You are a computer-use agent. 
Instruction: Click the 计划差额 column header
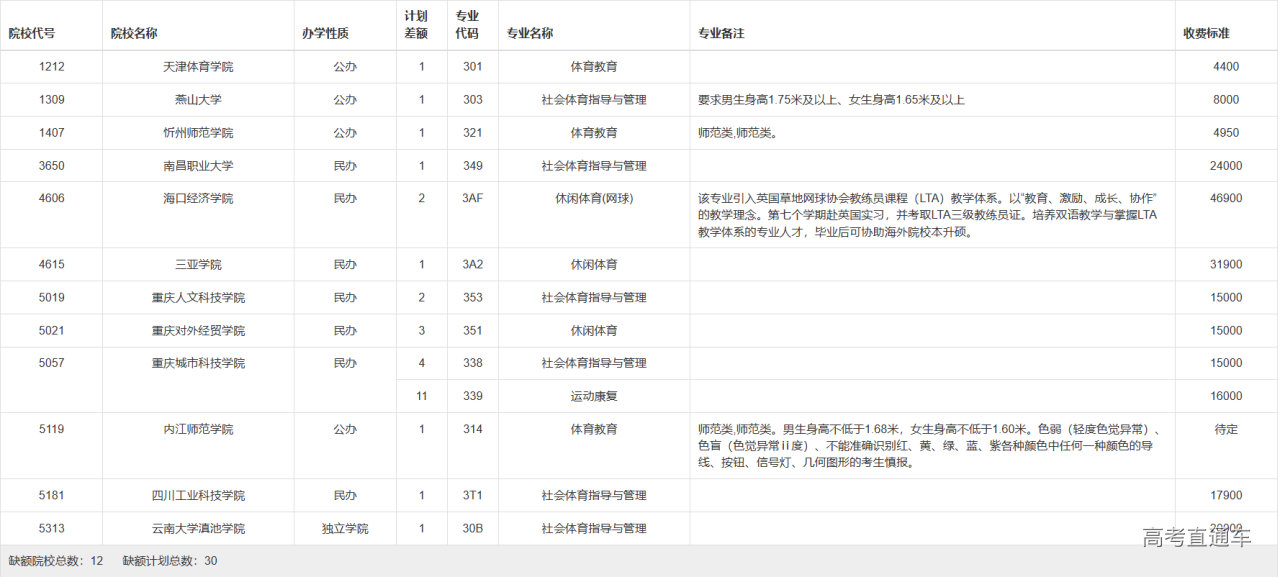[416, 25]
